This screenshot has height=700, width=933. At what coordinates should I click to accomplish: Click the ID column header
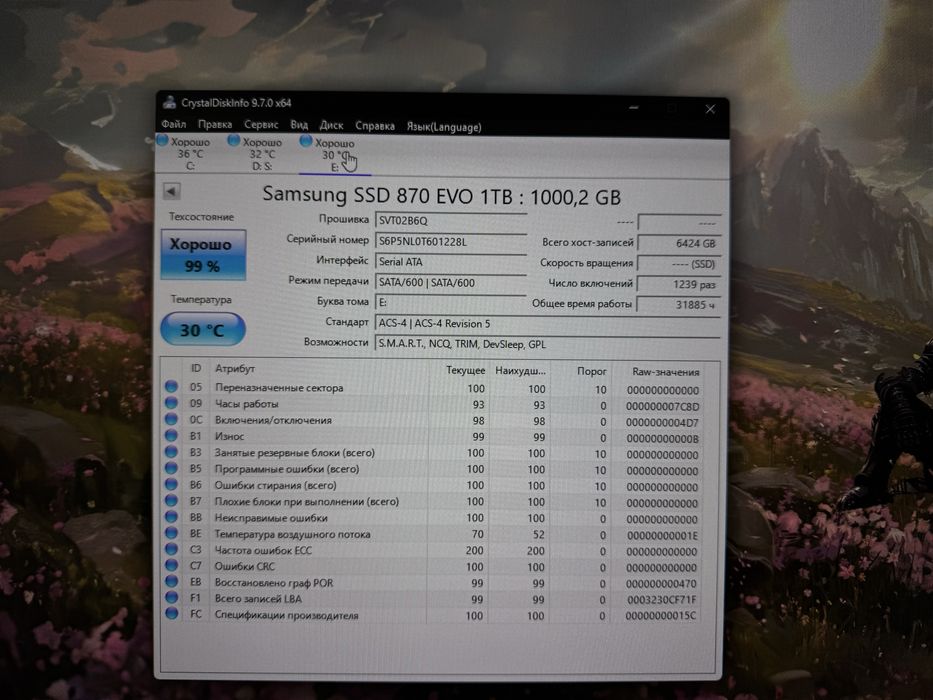pyautogui.click(x=196, y=368)
